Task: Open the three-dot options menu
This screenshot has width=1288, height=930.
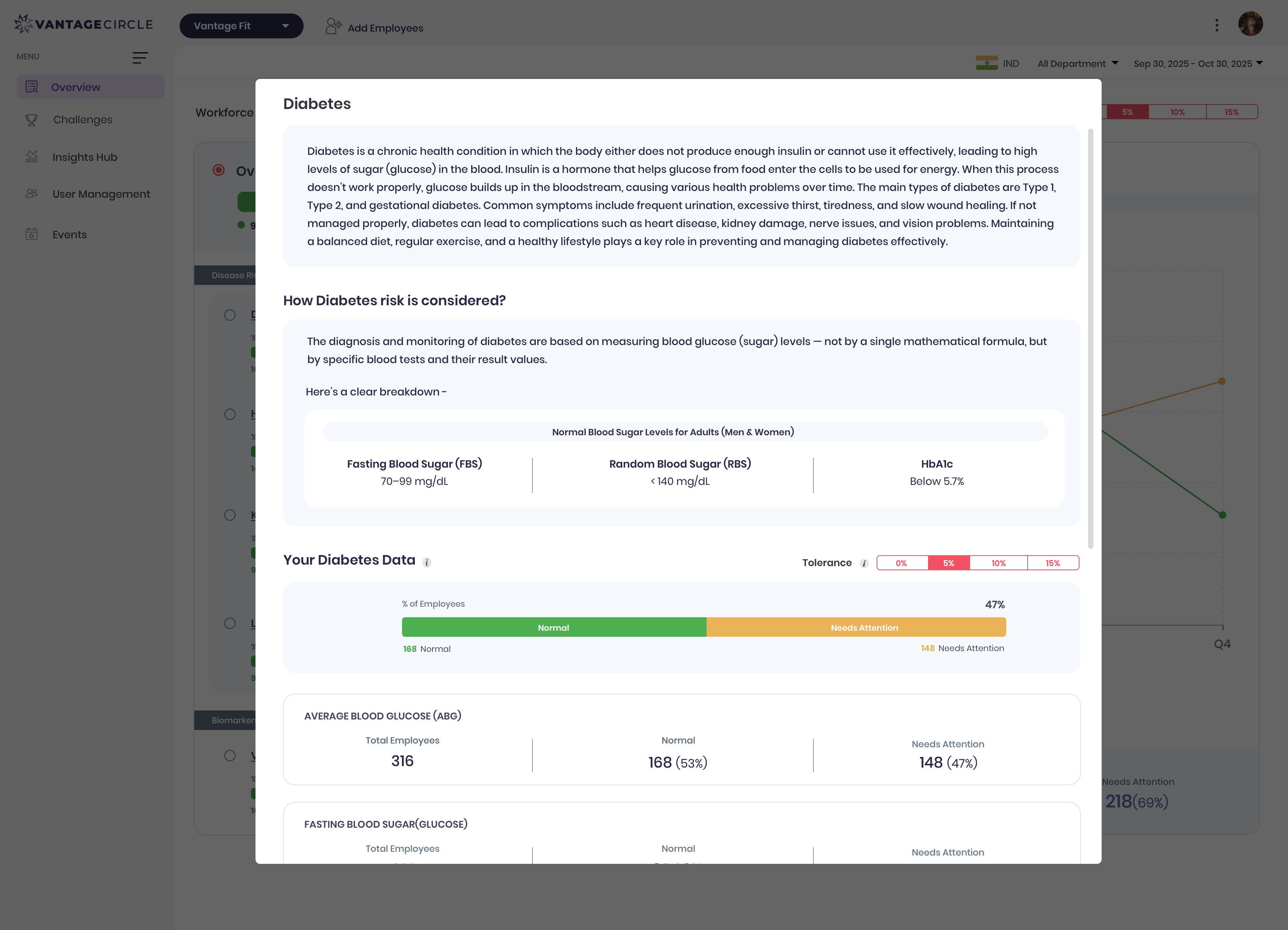Action: (1217, 24)
